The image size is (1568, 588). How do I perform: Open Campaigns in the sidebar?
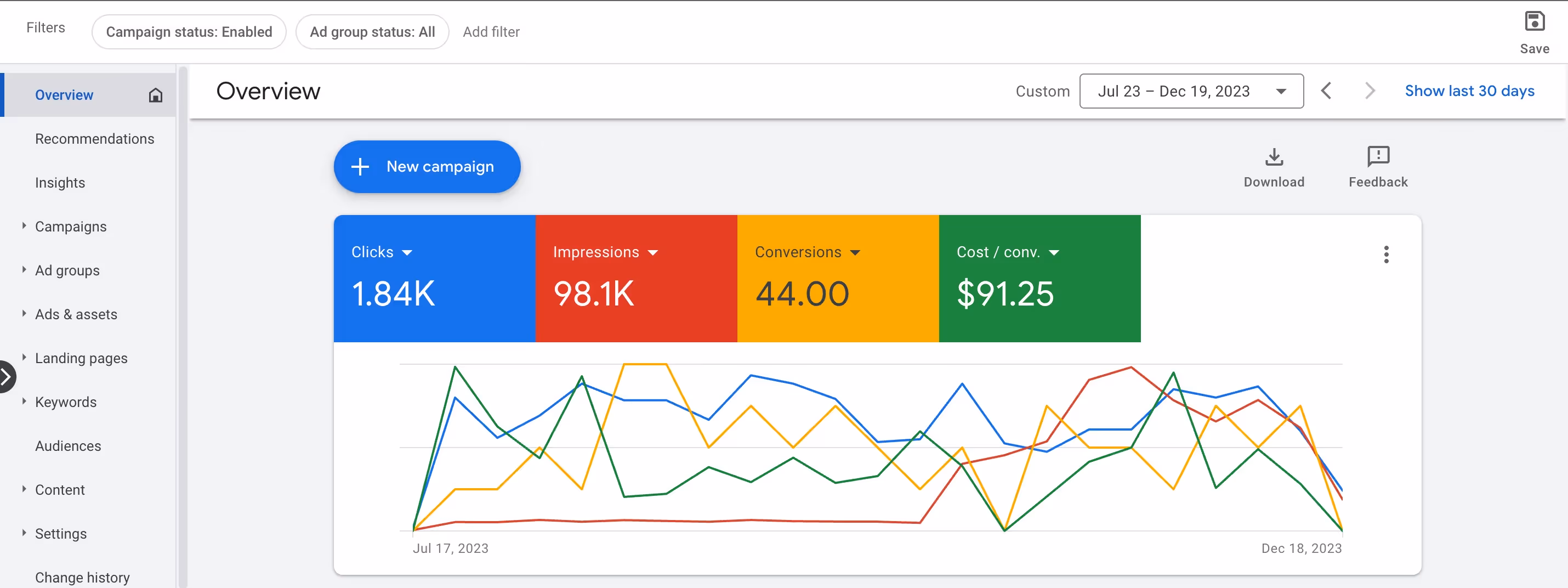coord(71,227)
